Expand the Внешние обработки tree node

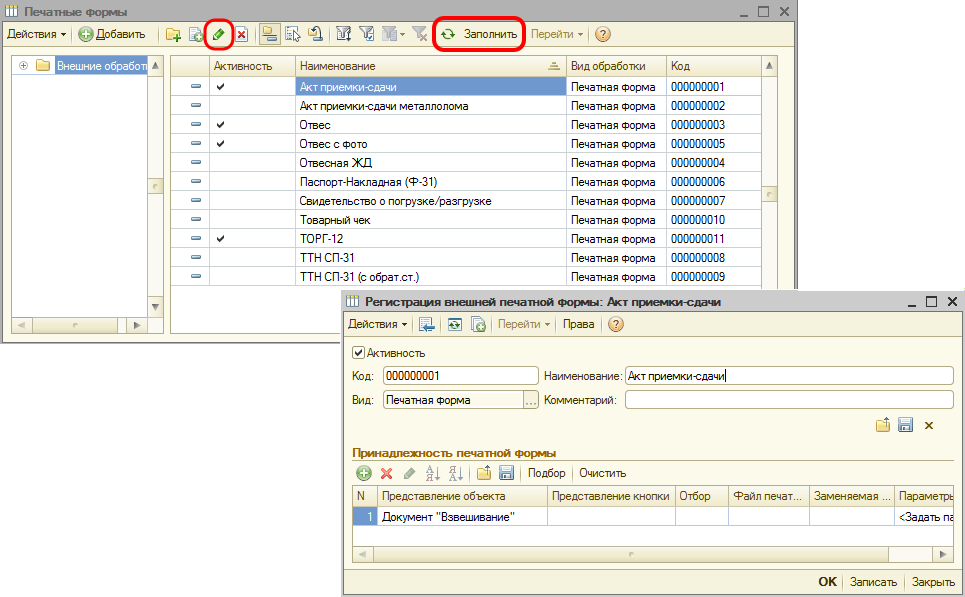23,66
